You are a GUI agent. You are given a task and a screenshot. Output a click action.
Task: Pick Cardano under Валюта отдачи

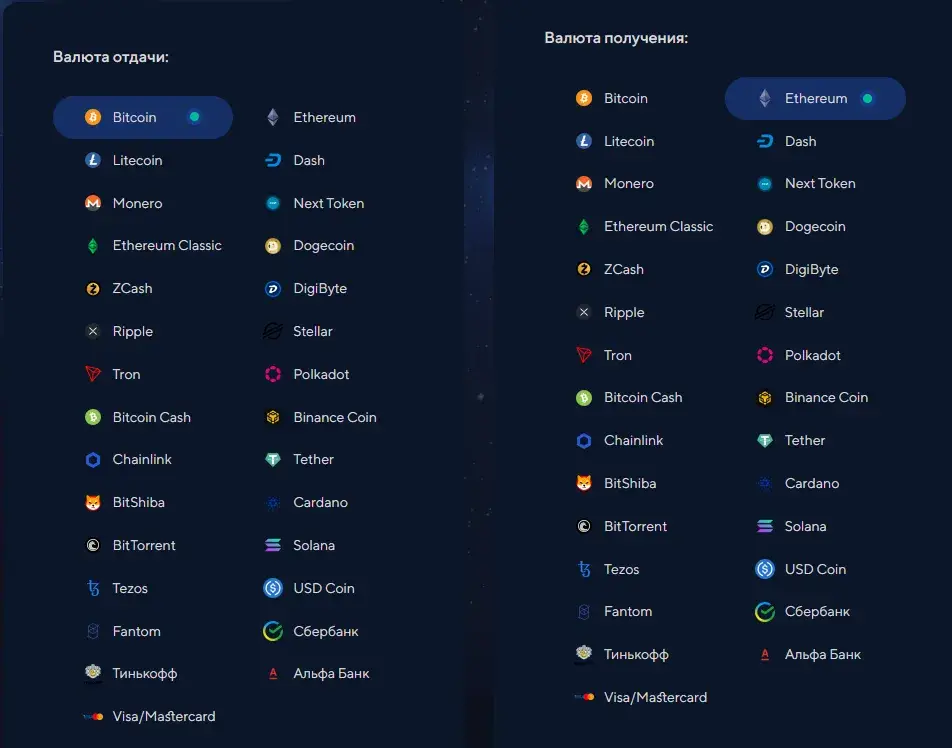(x=306, y=502)
